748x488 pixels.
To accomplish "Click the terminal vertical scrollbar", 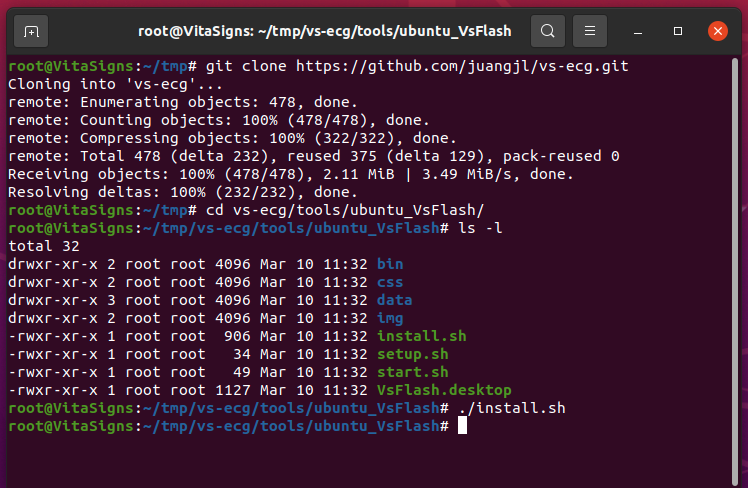I will (x=735, y=271).
